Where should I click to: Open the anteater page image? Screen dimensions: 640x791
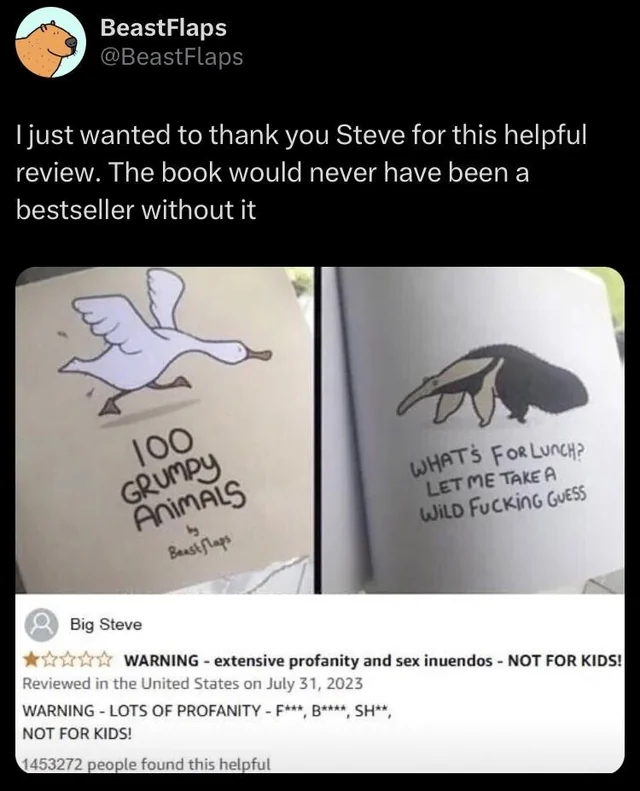473,430
